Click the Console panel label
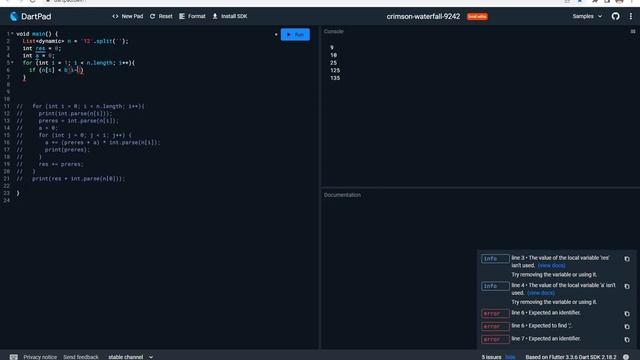This screenshot has width=640, height=360. click(333, 31)
